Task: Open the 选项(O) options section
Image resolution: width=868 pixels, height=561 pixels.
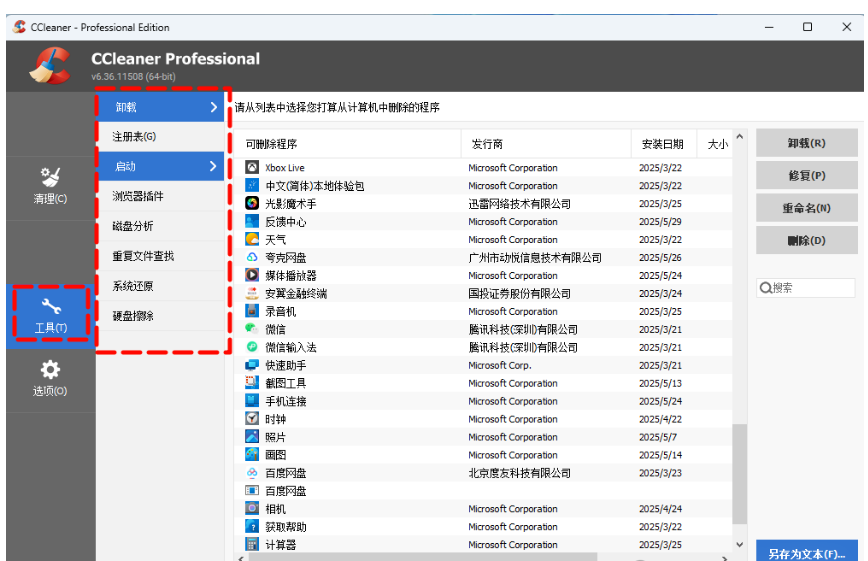Action: point(50,380)
